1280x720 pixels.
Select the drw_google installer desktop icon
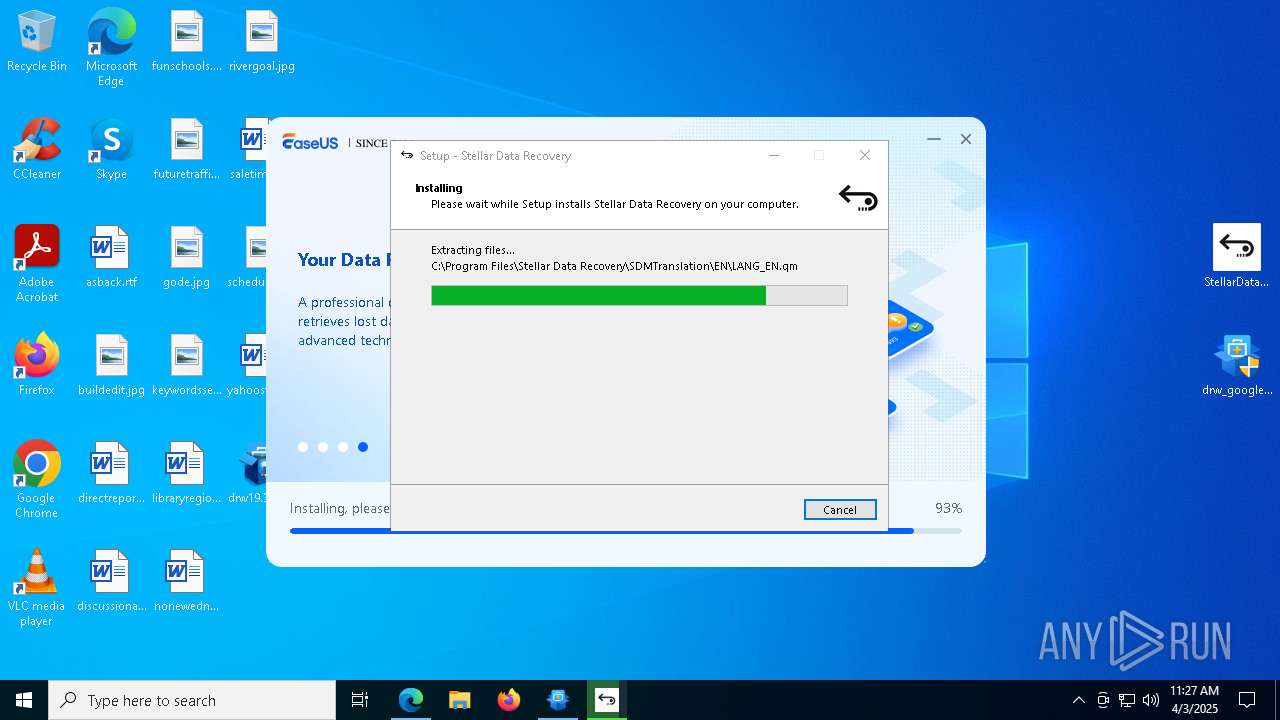tap(1237, 366)
